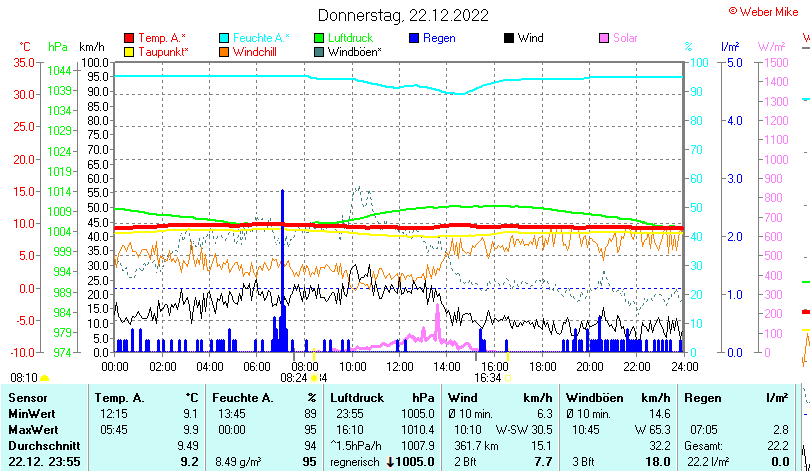810x471 pixels.
Task: Click the yellow Taupunkt legend swatch
Action: [128, 51]
